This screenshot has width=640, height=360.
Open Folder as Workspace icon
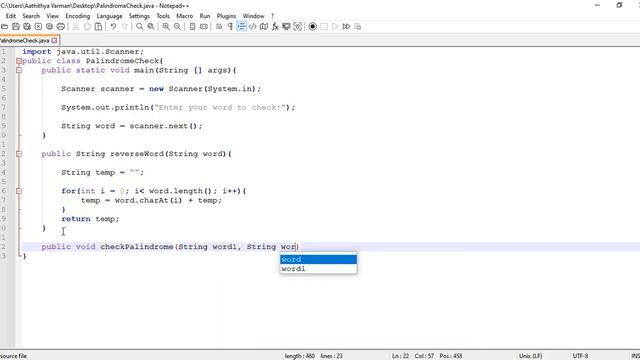pyautogui.click(x=287, y=27)
